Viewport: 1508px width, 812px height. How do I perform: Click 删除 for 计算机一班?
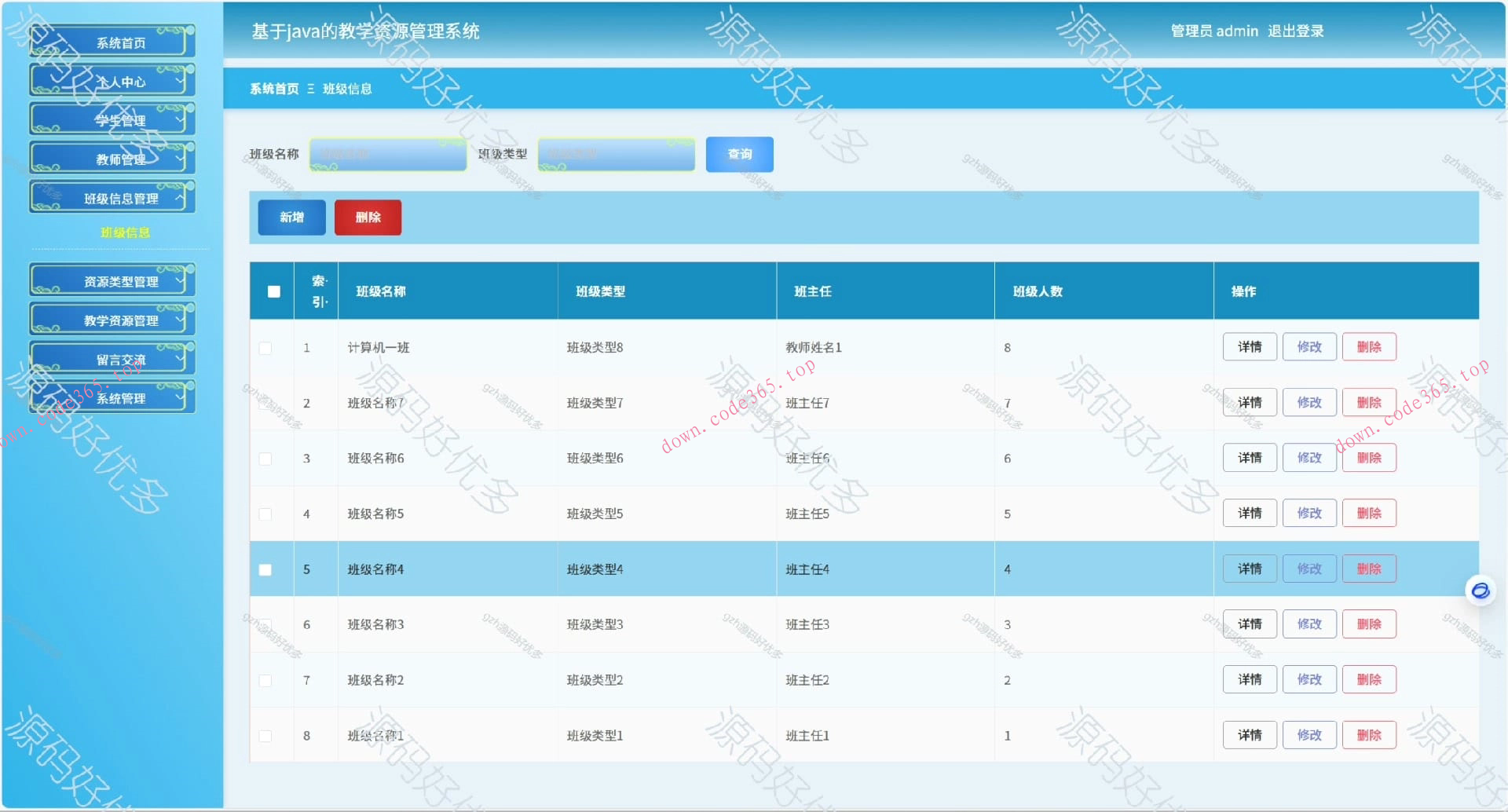coord(1369,347)
